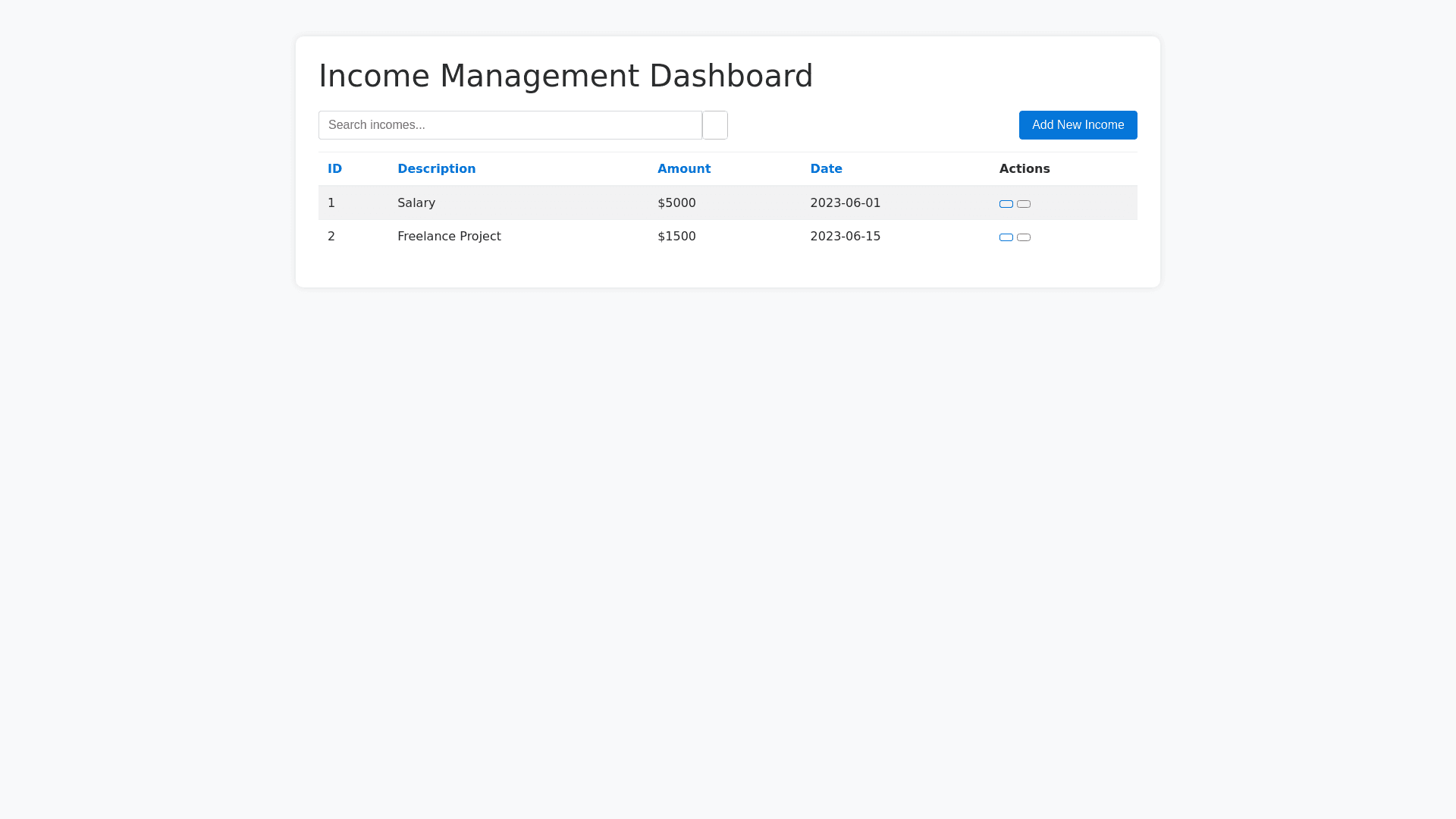This screenshot has width=1456, height=819.
Task: Sort table by ID column header
Action: coord(334,169)
